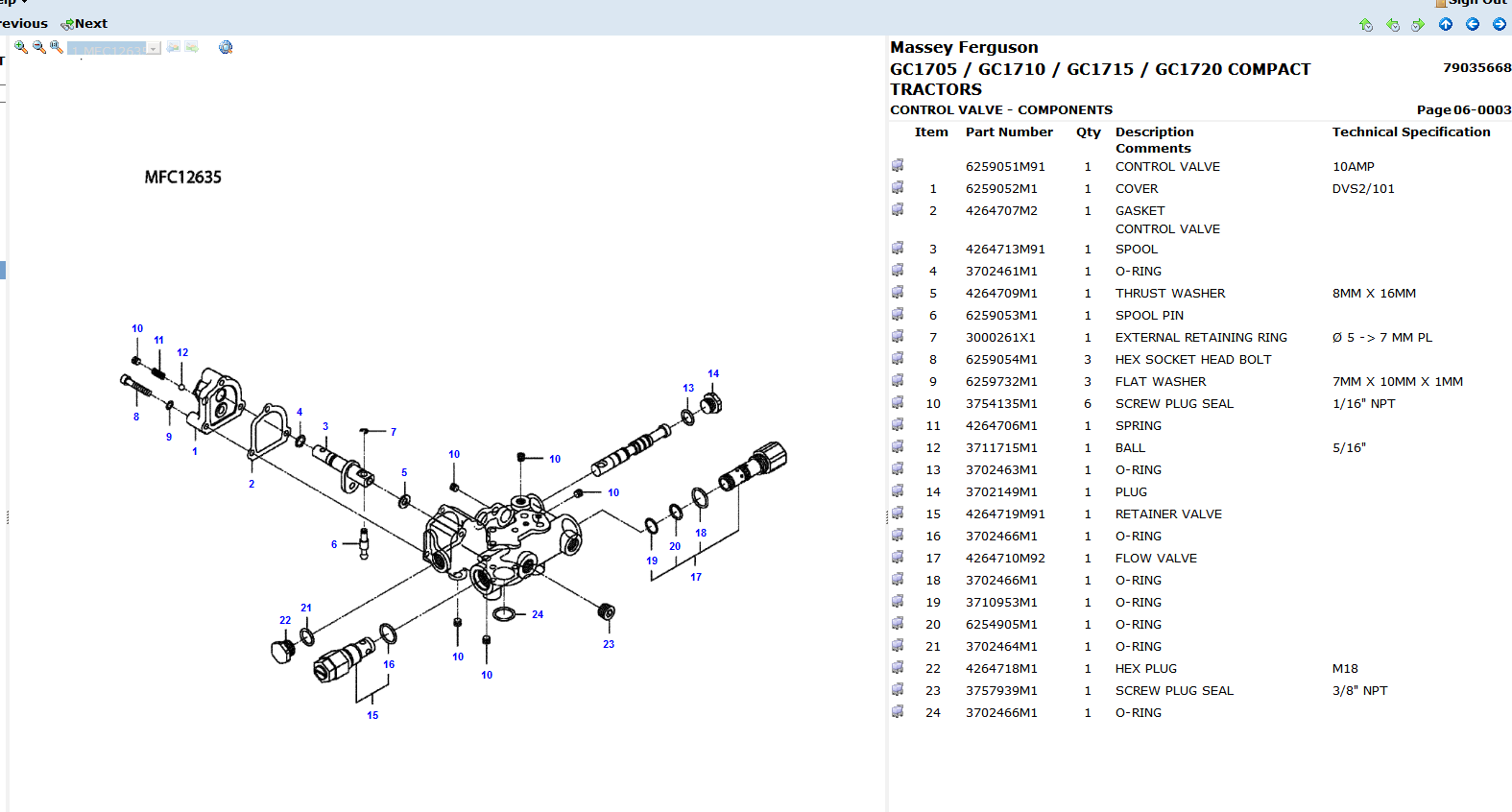Click the green forward history arrow icon
Viewport: 1512px width, 812px height.
click(1418, 25)
